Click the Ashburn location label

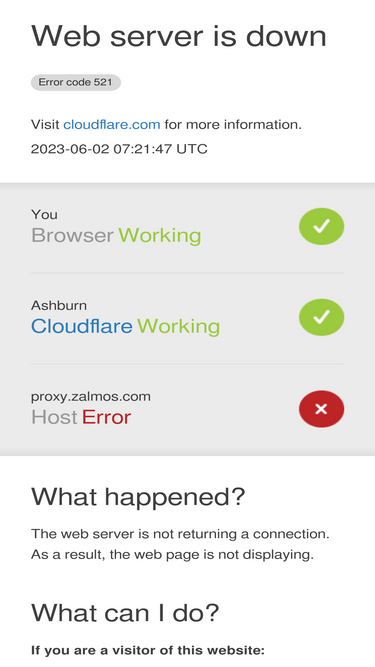tap(59, 305)
